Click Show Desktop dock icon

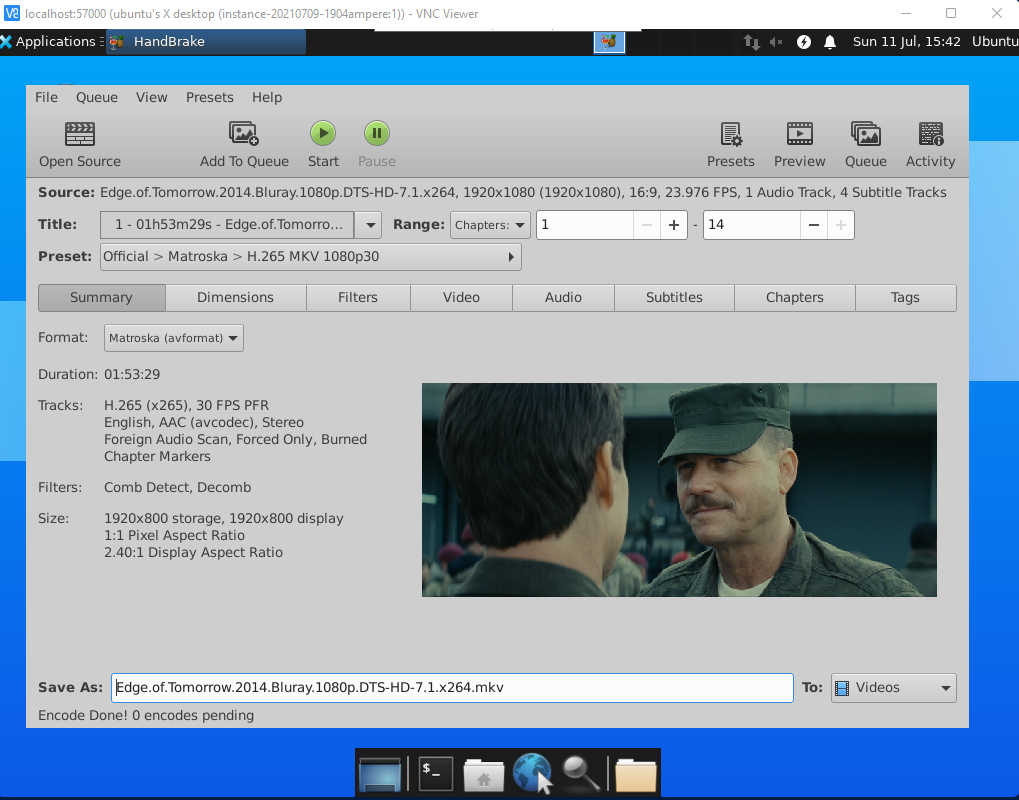(x=380, y=773)
